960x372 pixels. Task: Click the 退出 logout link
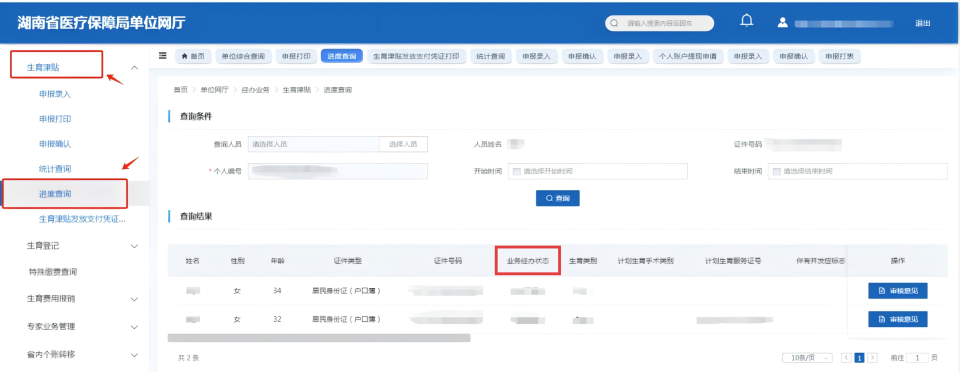(923, 23)
